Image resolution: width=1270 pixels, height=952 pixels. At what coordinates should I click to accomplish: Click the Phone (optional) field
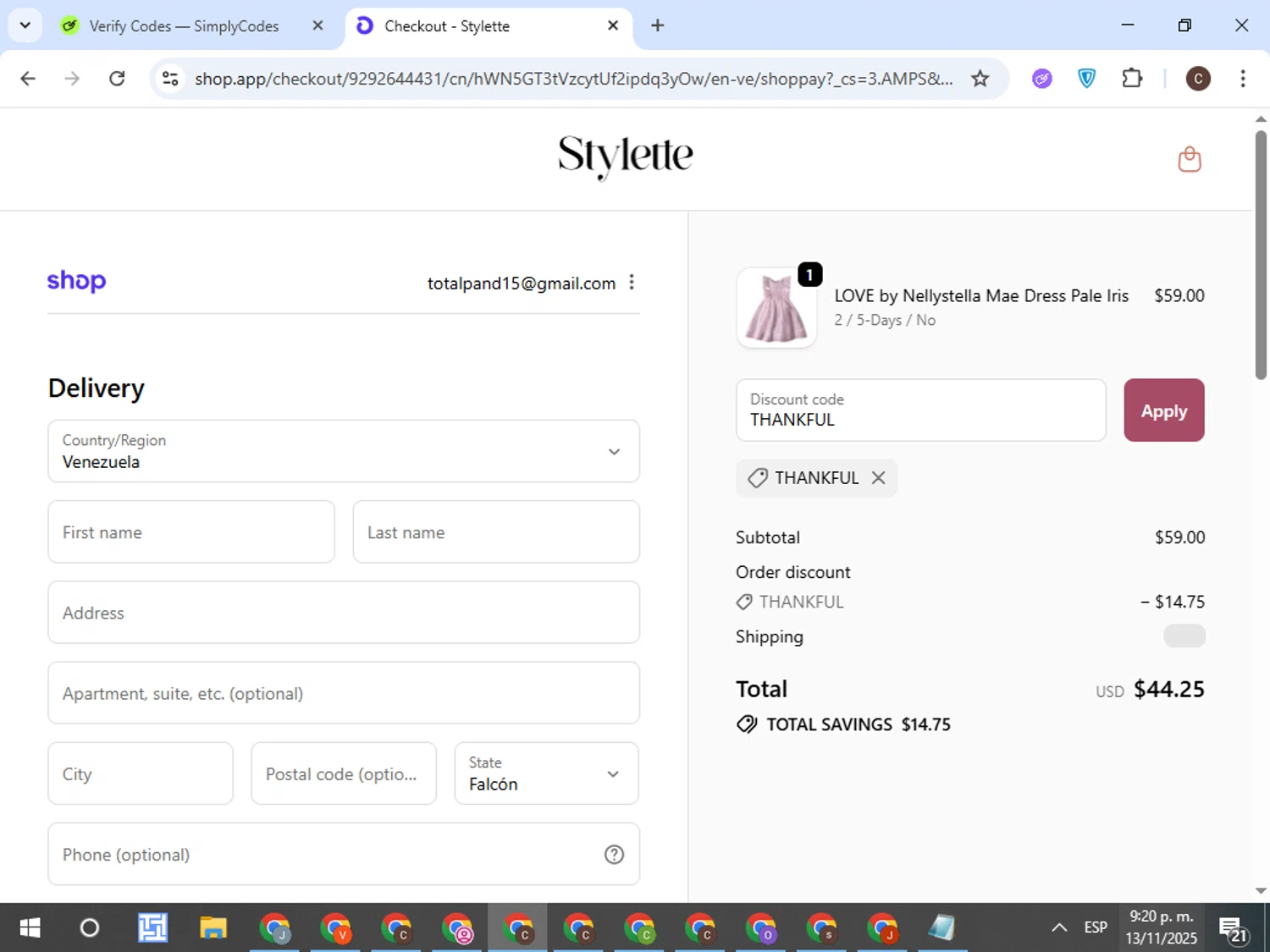(x=344, y=854)
